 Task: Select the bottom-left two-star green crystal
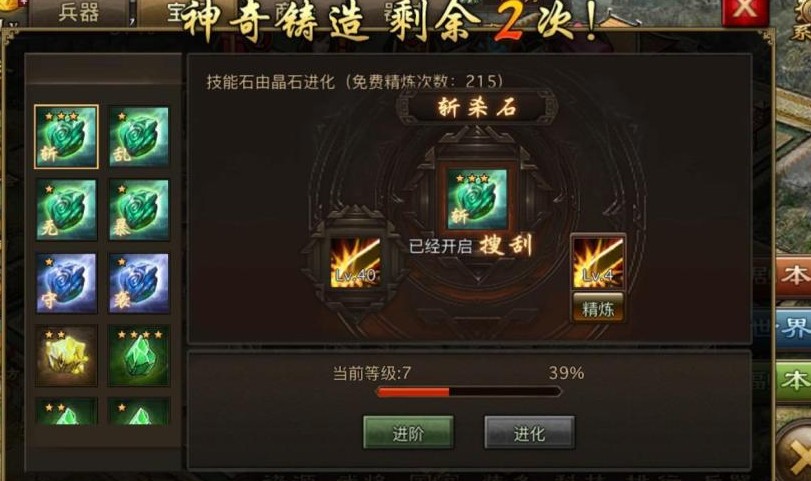pos(66,412)
